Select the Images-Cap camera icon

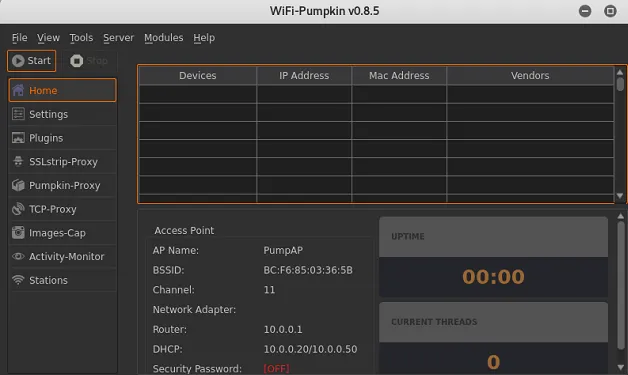point(18,232)
